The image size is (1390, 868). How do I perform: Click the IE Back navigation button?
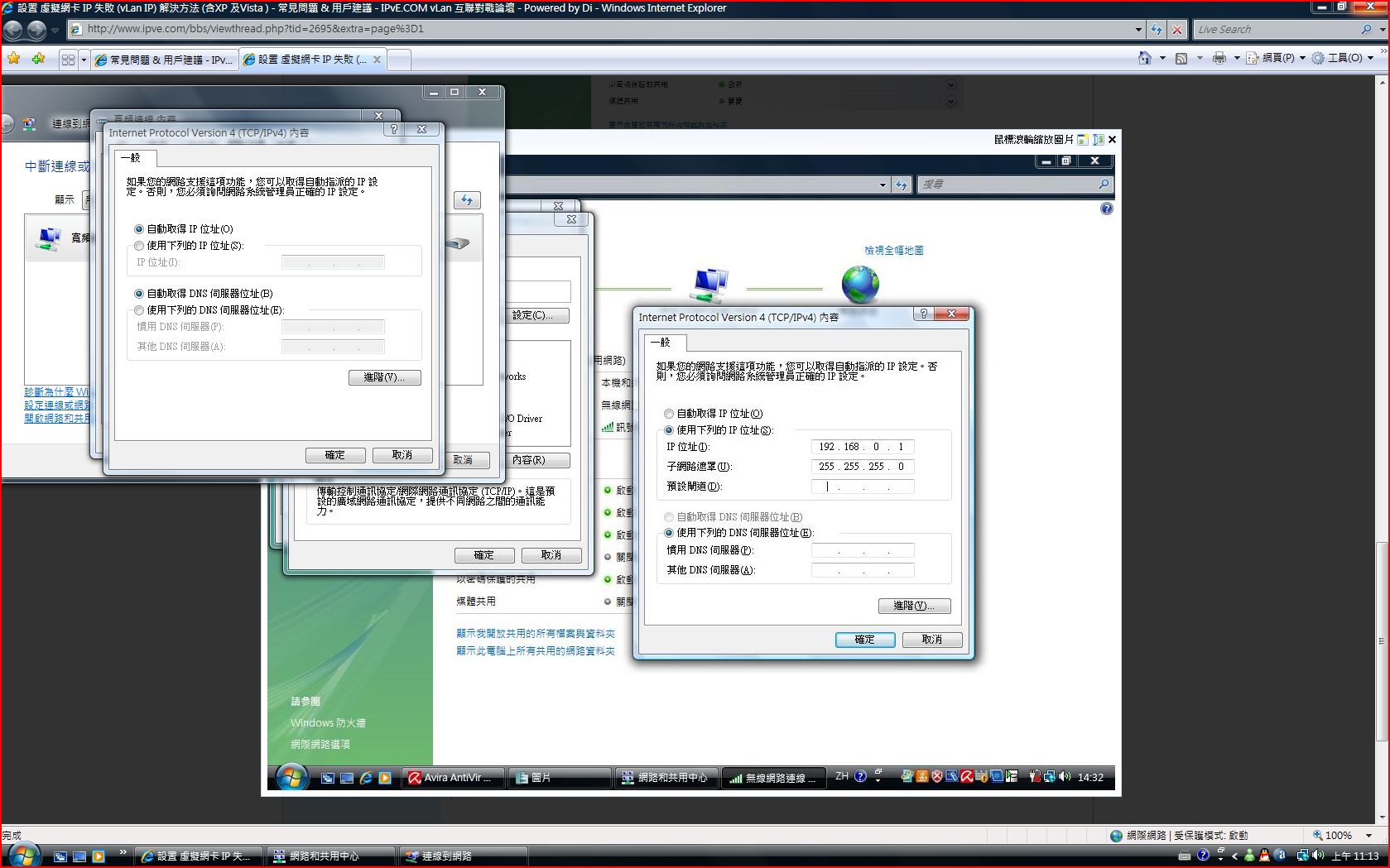point(13,30)
